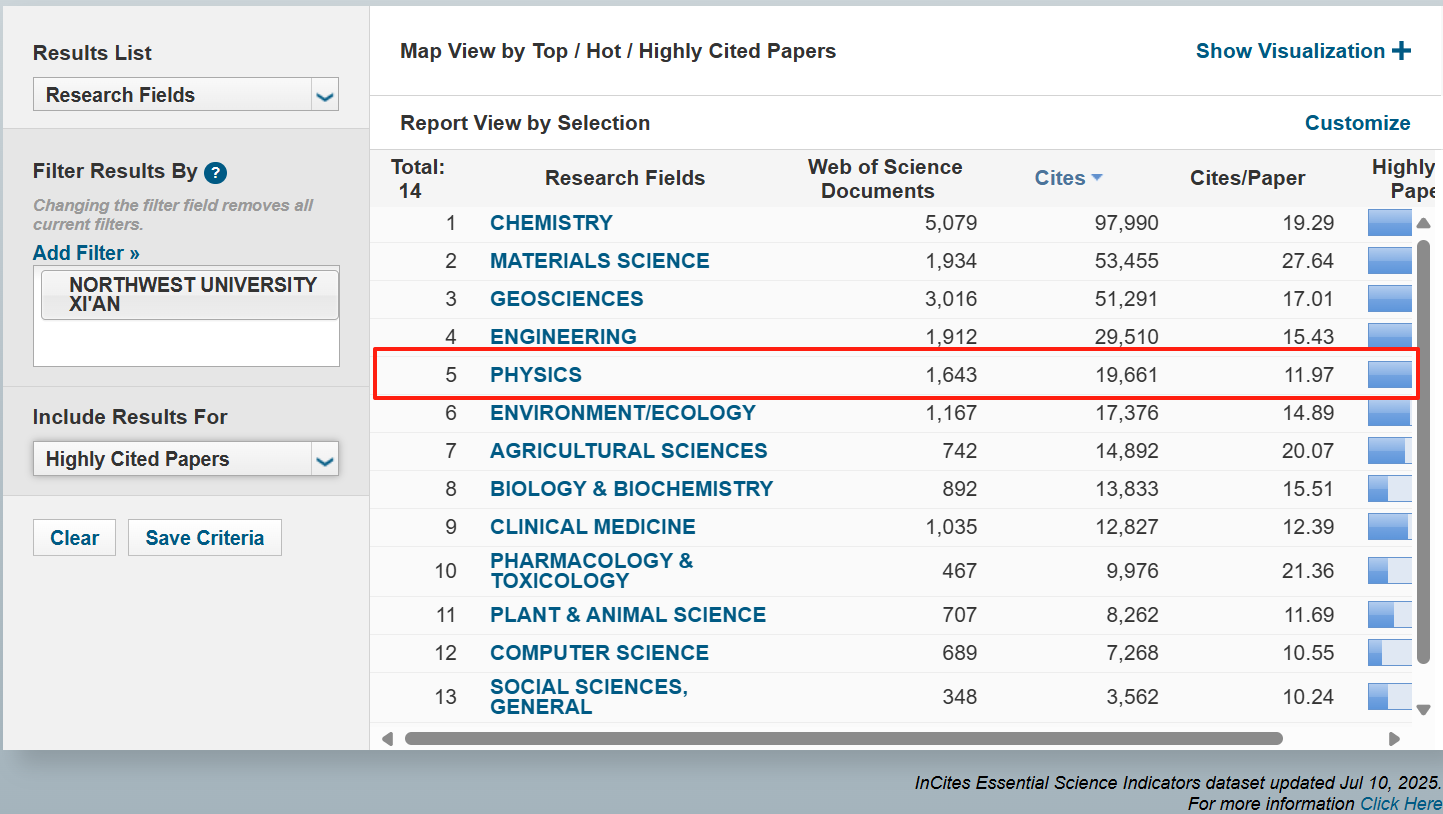Click the Filter Results By help icon

215,172
